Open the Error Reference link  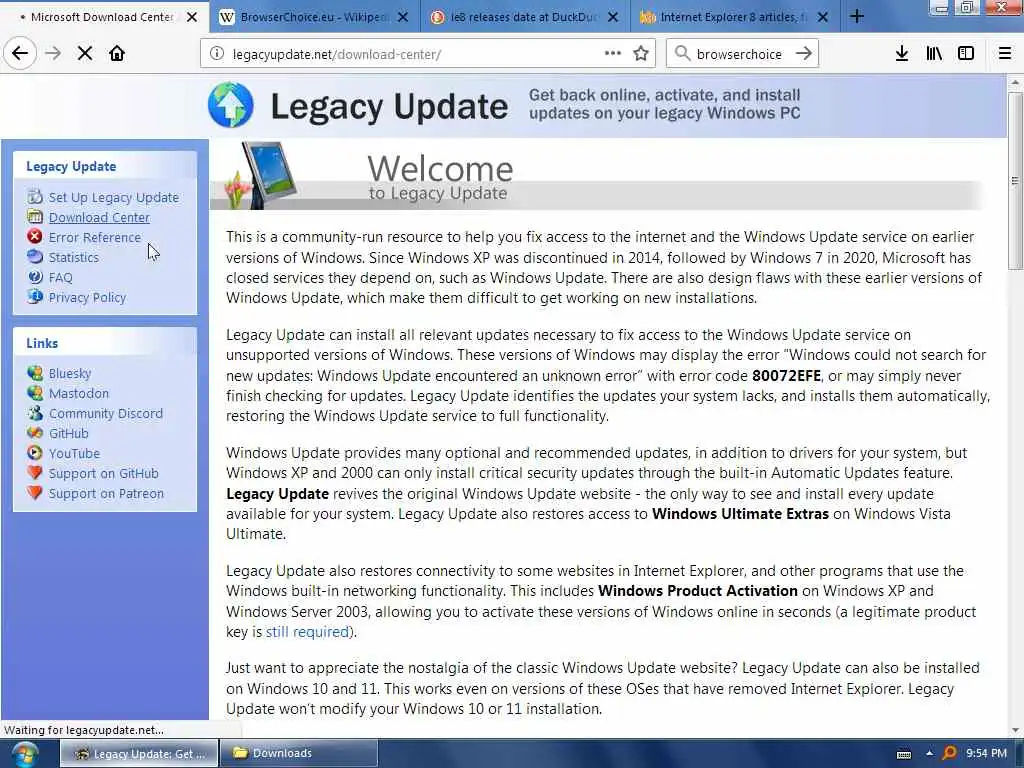[95, 237]
